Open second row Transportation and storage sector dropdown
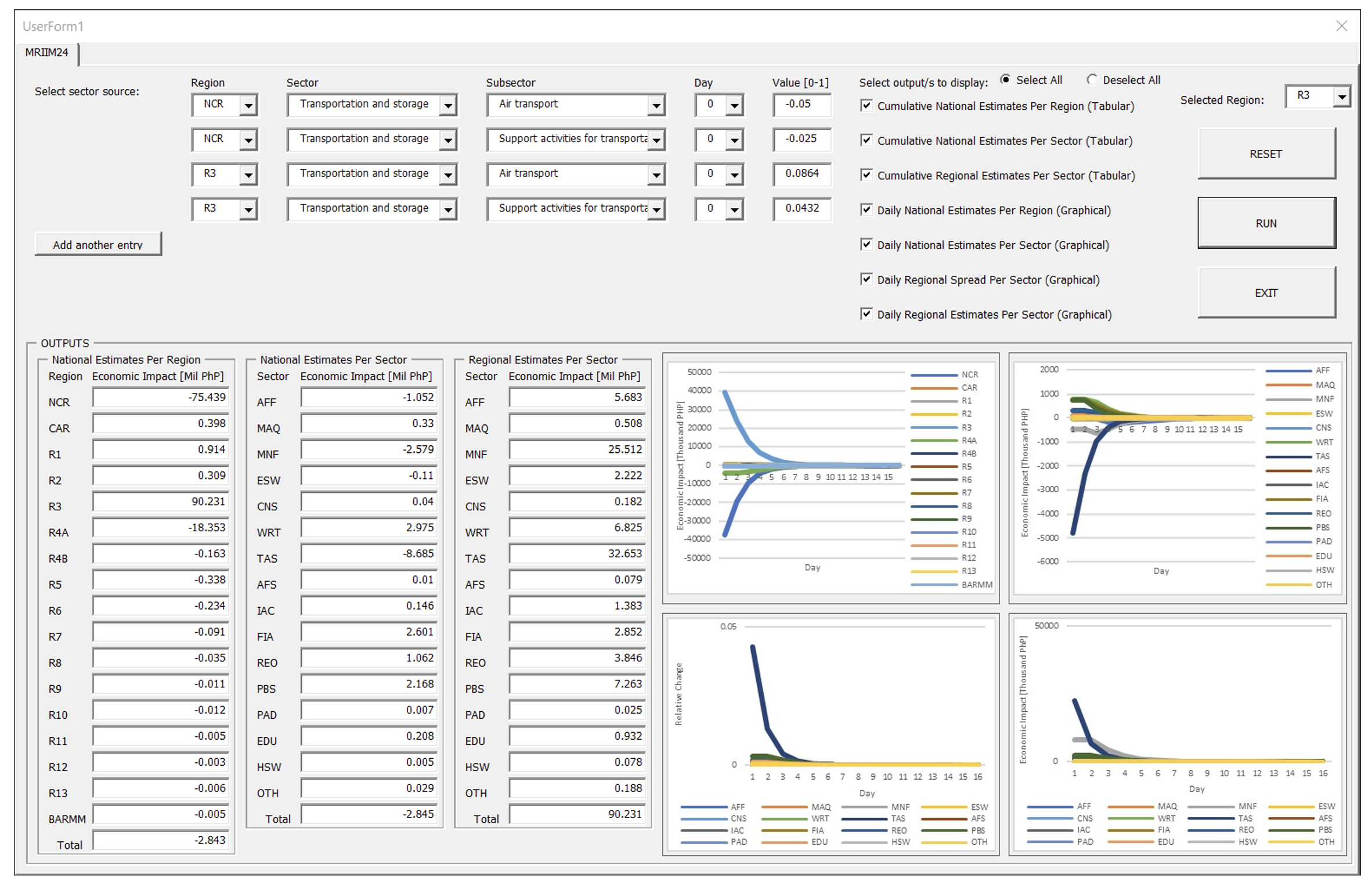 pos(447,141)
